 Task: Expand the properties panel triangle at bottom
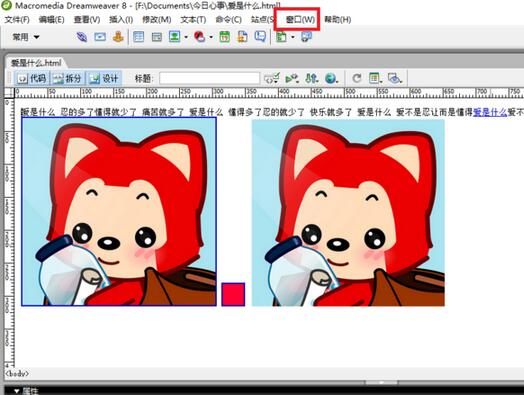pyautogui.click(x=17, y=391)
